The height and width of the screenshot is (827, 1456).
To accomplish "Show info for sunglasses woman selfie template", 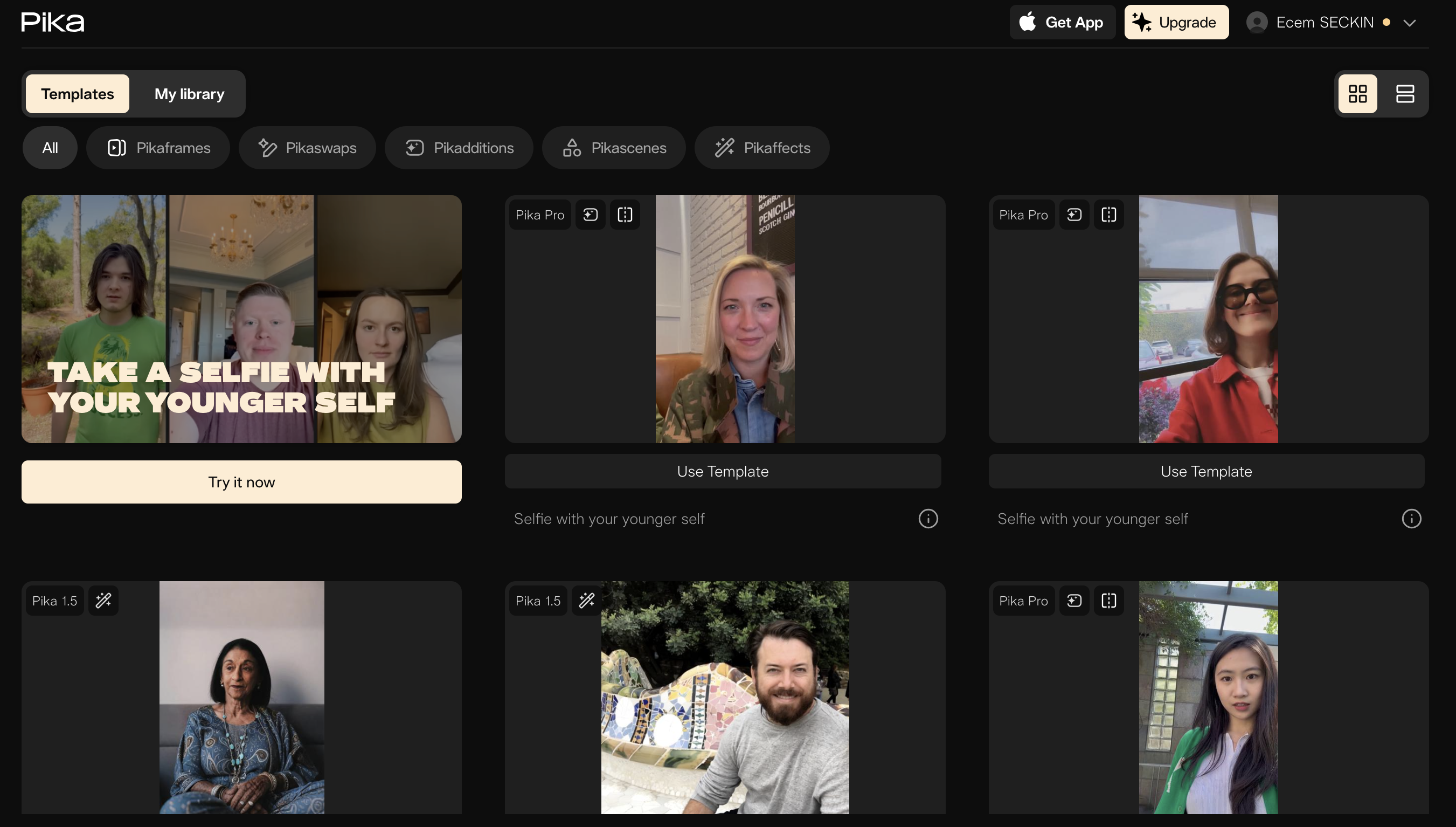I will (x=1411, y=519).
